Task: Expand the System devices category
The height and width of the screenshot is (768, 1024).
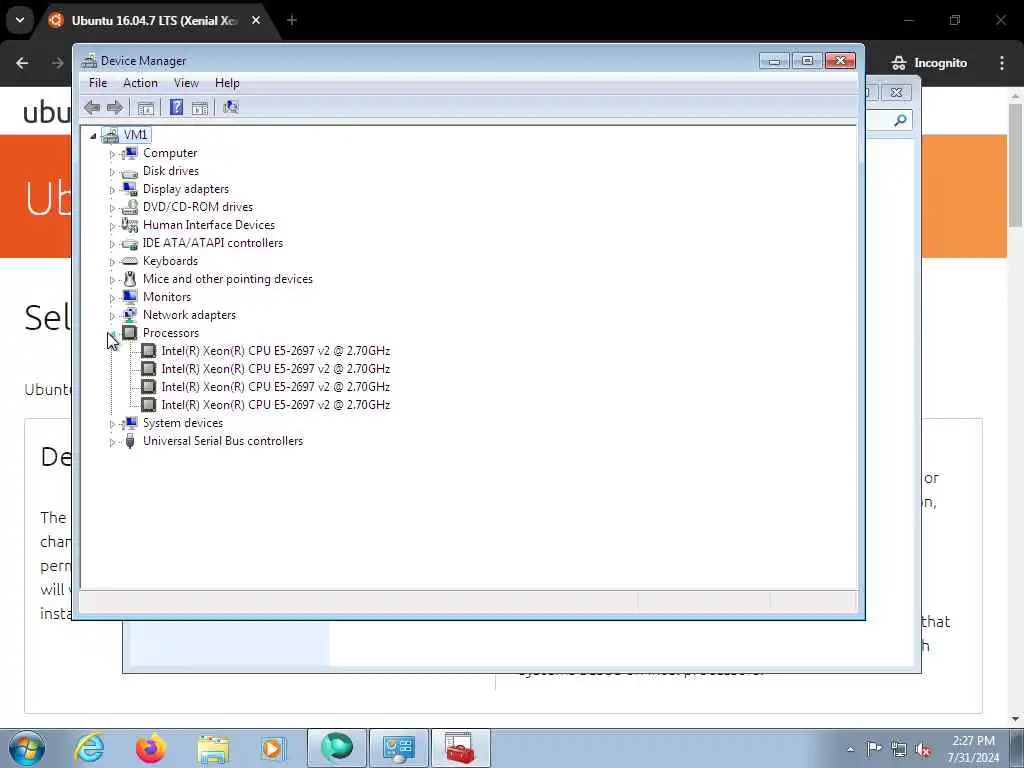Action: 112,424
